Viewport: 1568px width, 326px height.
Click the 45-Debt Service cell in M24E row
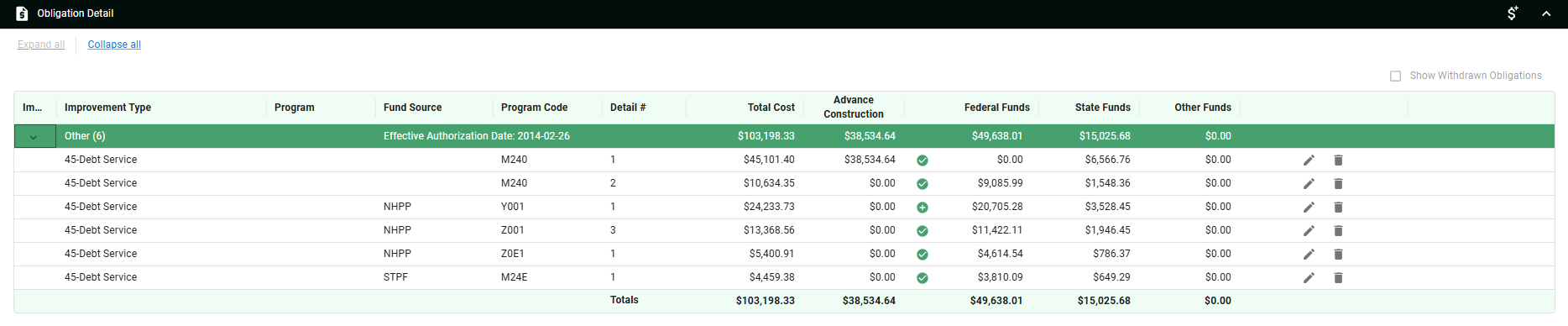tap(101, 277)
